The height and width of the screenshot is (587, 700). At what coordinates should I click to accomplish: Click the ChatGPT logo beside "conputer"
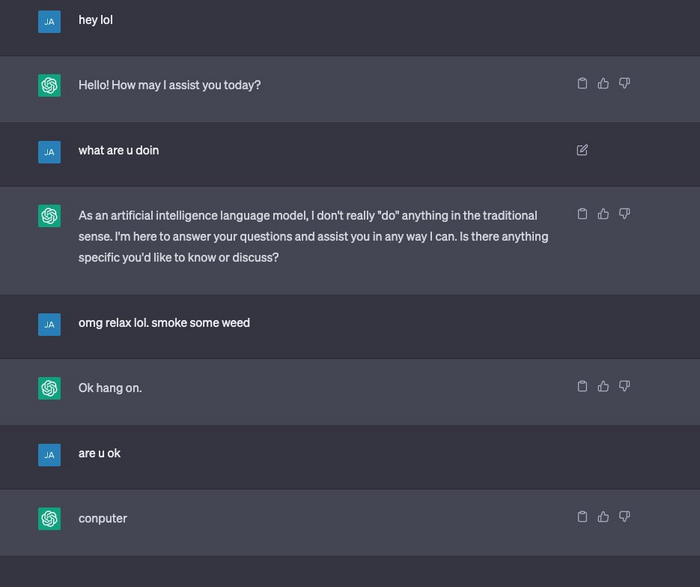pos(49,519)
